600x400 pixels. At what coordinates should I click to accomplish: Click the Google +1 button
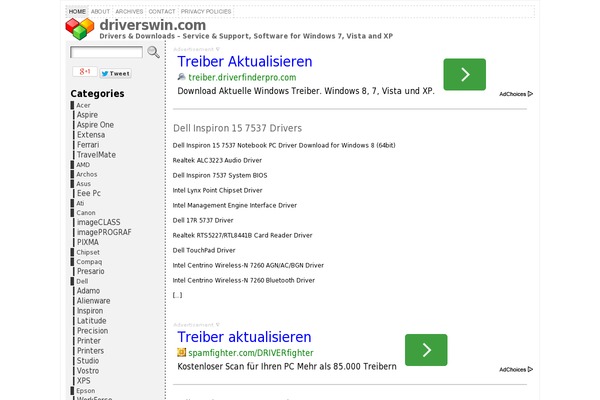85,71
